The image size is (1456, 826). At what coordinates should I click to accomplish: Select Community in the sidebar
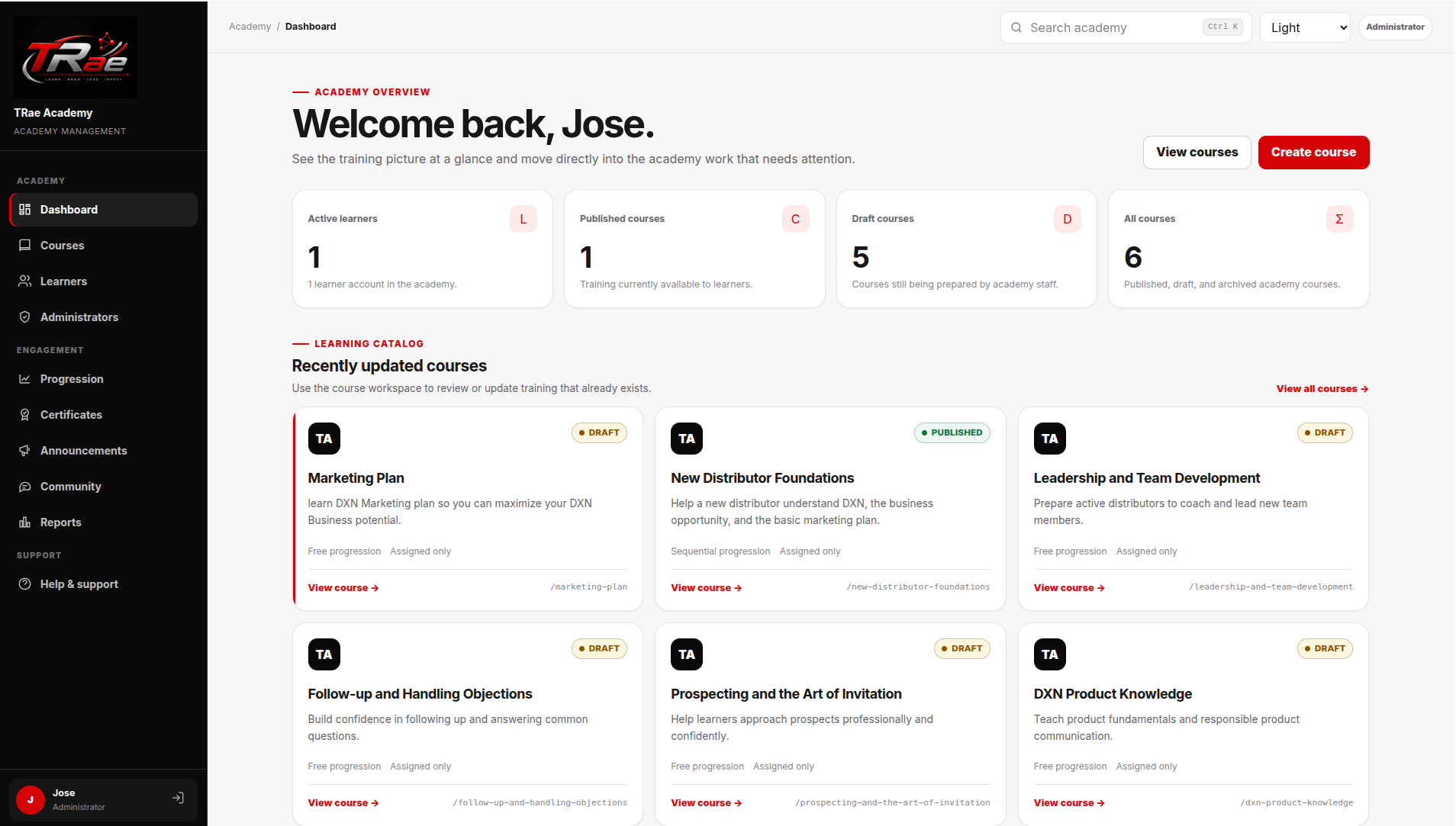pos(104,487)
